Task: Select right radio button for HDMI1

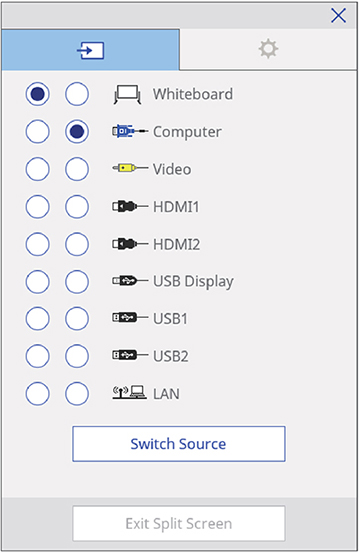Action: [77, 207]
